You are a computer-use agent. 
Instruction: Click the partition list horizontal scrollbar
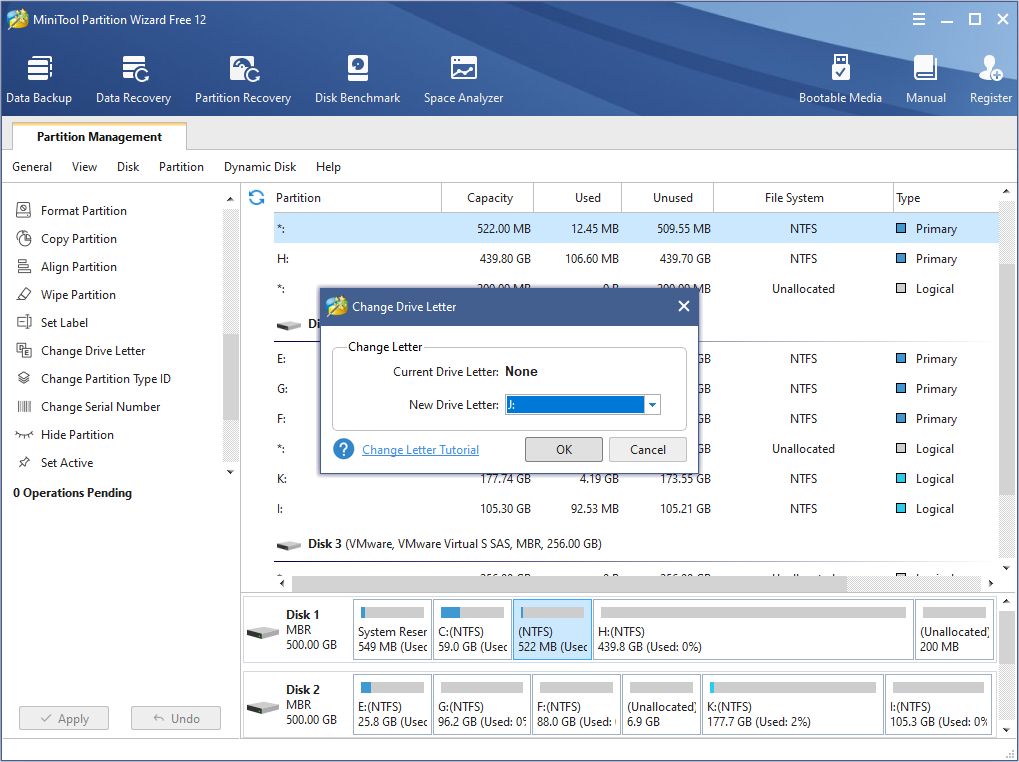pos(569,583)
